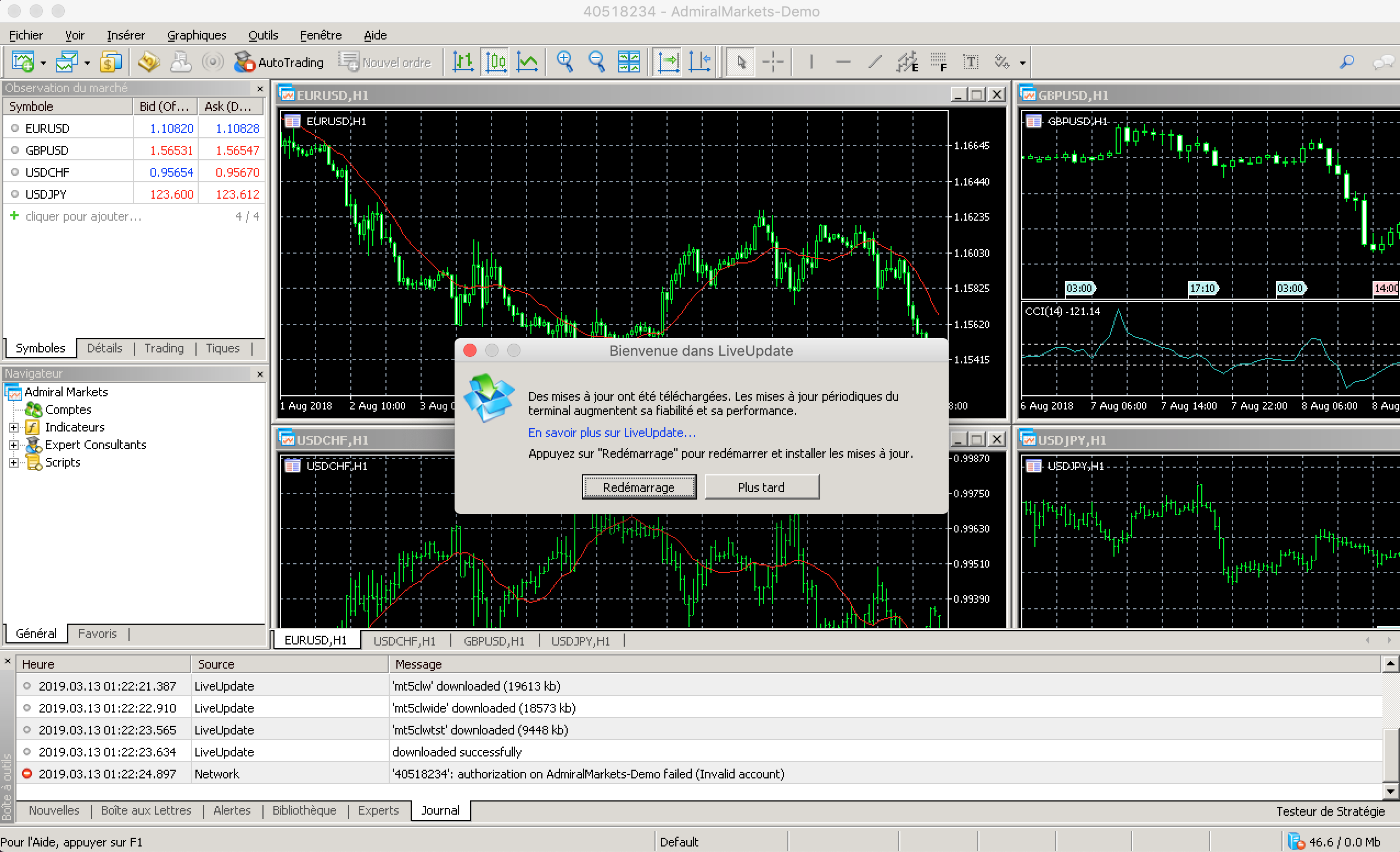Select the trendline drawing tool
The width and height of the screenshot is (1400, 852).
click(875, 61)
